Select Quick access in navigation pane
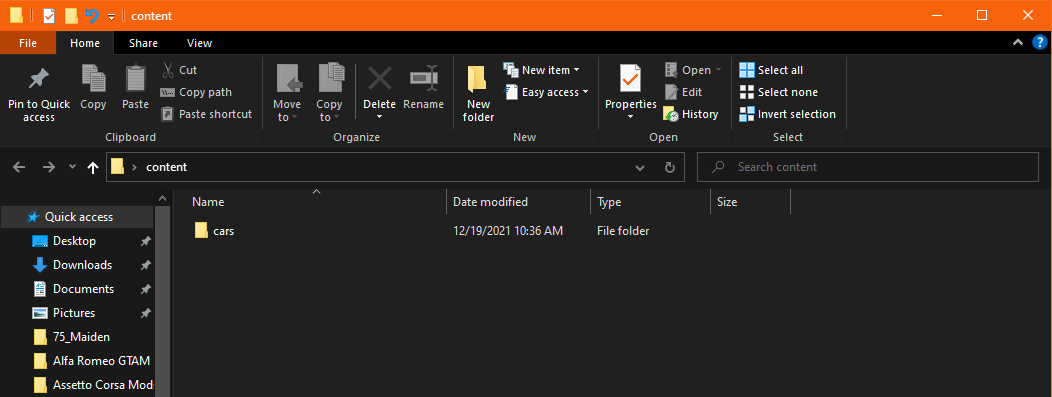The height and width of the screenshot is (397, 1052). 78,217
